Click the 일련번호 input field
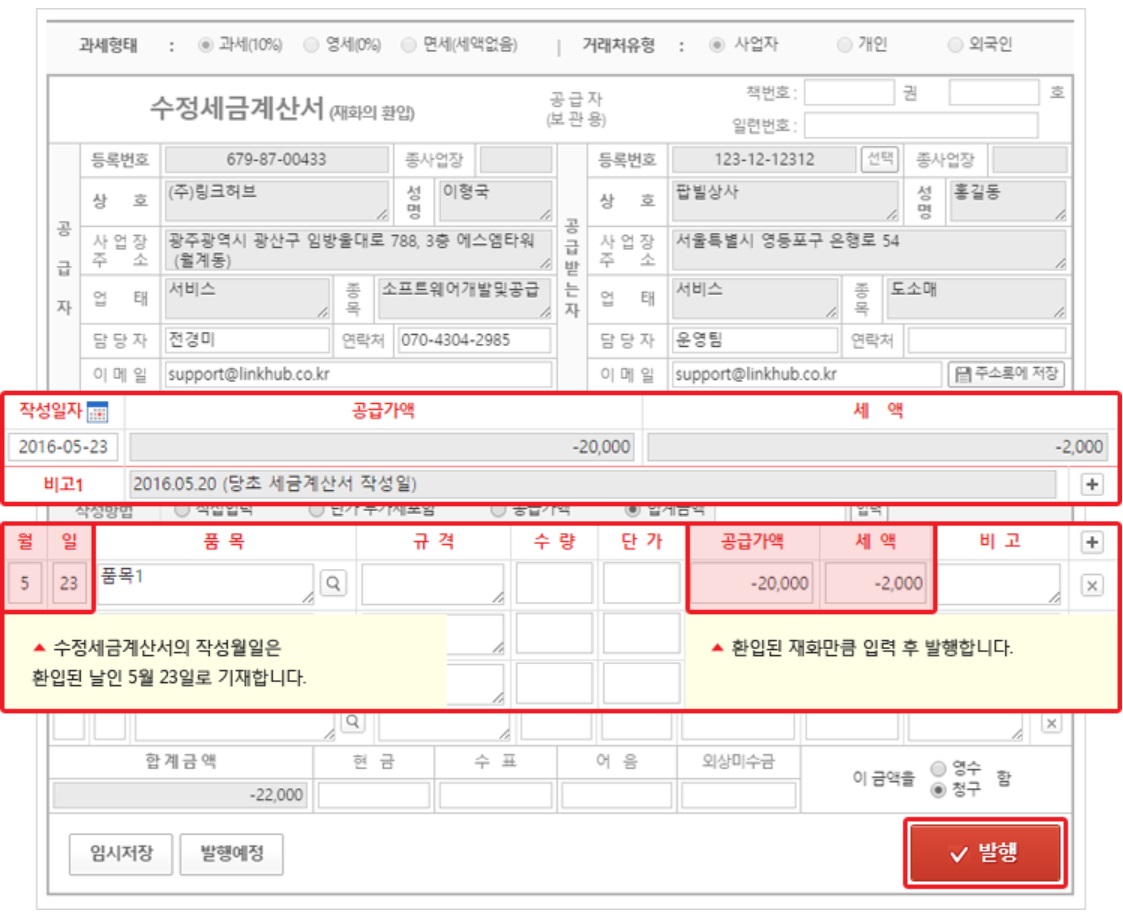 [x=921, y=125]
